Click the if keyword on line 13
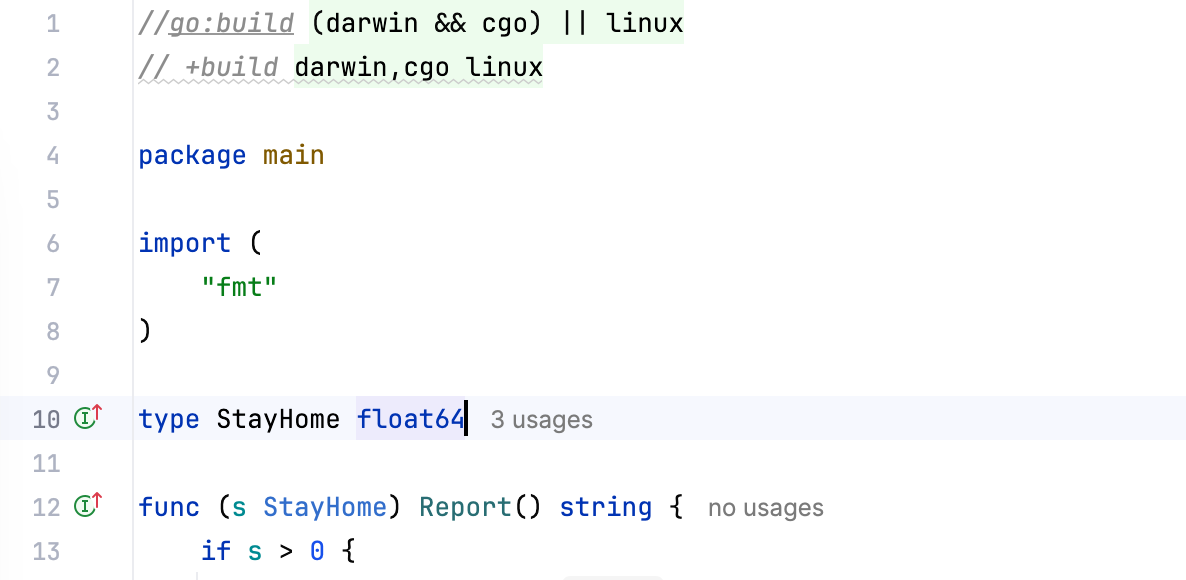Screen dimensions: 1186x580 pyautogui.click(x=215, y=551)
